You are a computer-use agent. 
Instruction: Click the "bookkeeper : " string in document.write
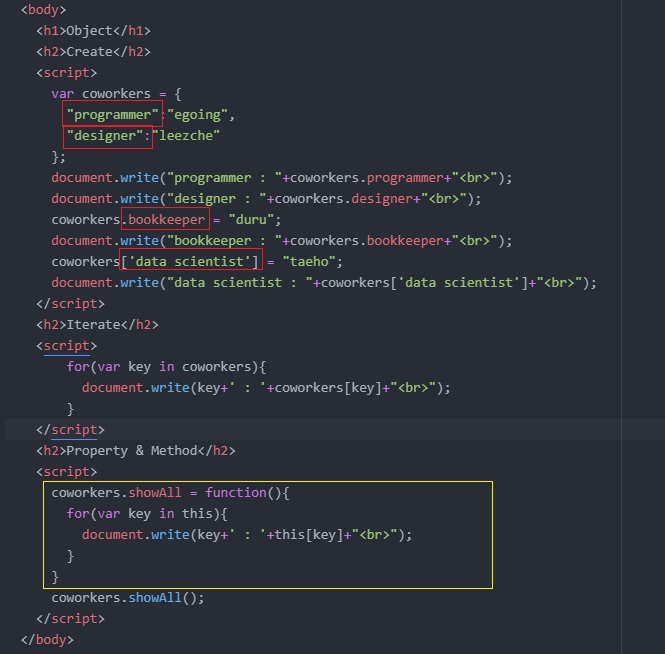pos(224,241)
